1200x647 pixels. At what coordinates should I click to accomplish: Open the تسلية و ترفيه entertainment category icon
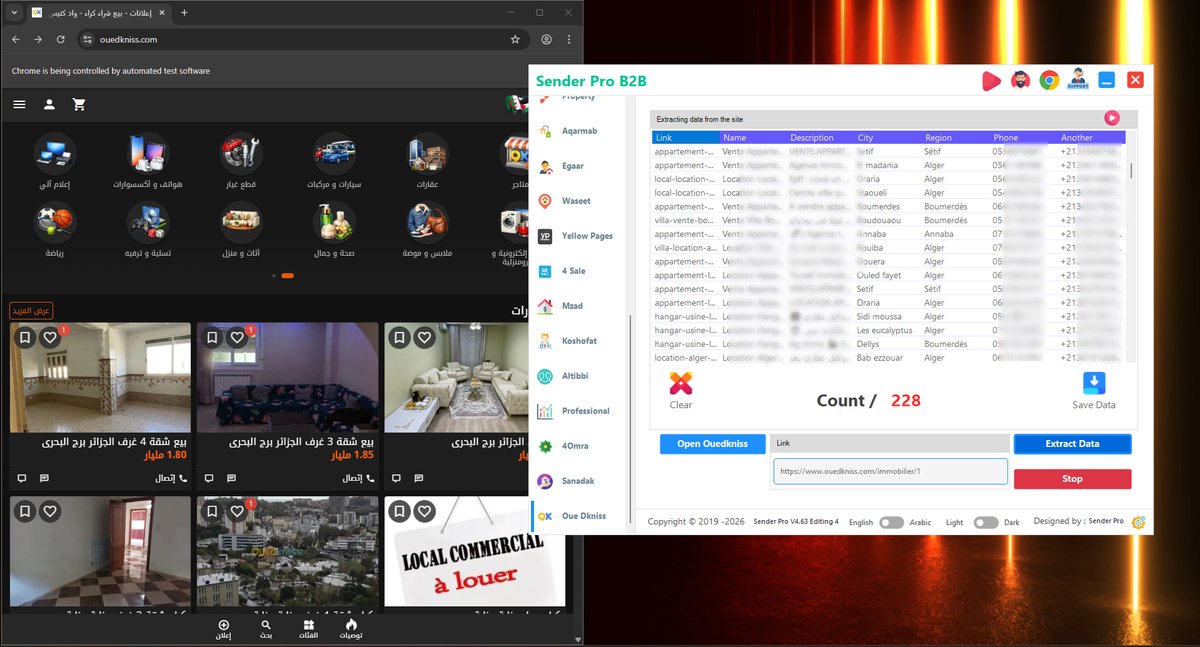point(148,222)
